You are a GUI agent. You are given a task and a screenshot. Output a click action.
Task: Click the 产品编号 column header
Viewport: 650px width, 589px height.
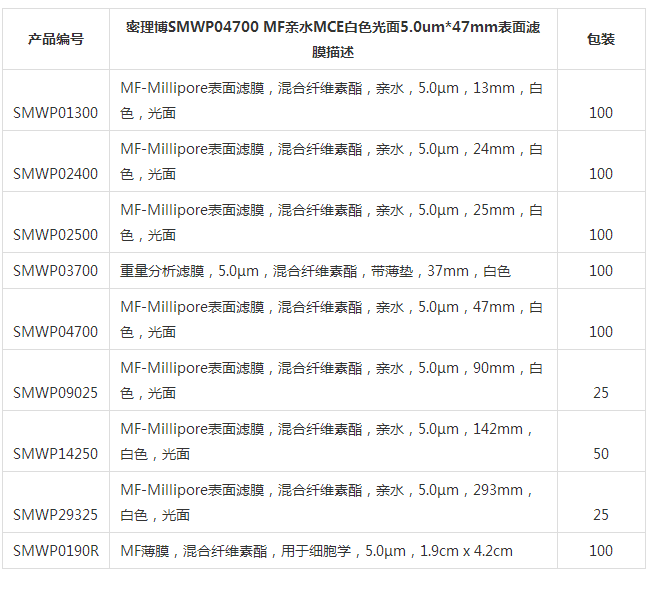56,39
